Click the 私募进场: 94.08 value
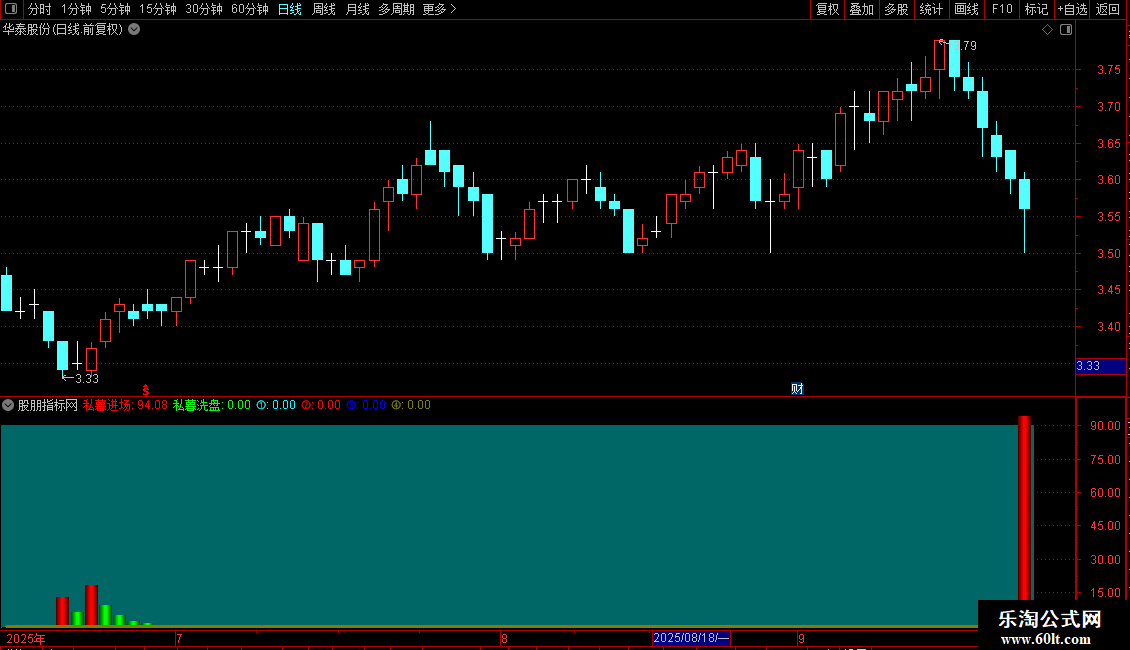This screenshot has width=1130, height=650. click(x=125, y=405)
